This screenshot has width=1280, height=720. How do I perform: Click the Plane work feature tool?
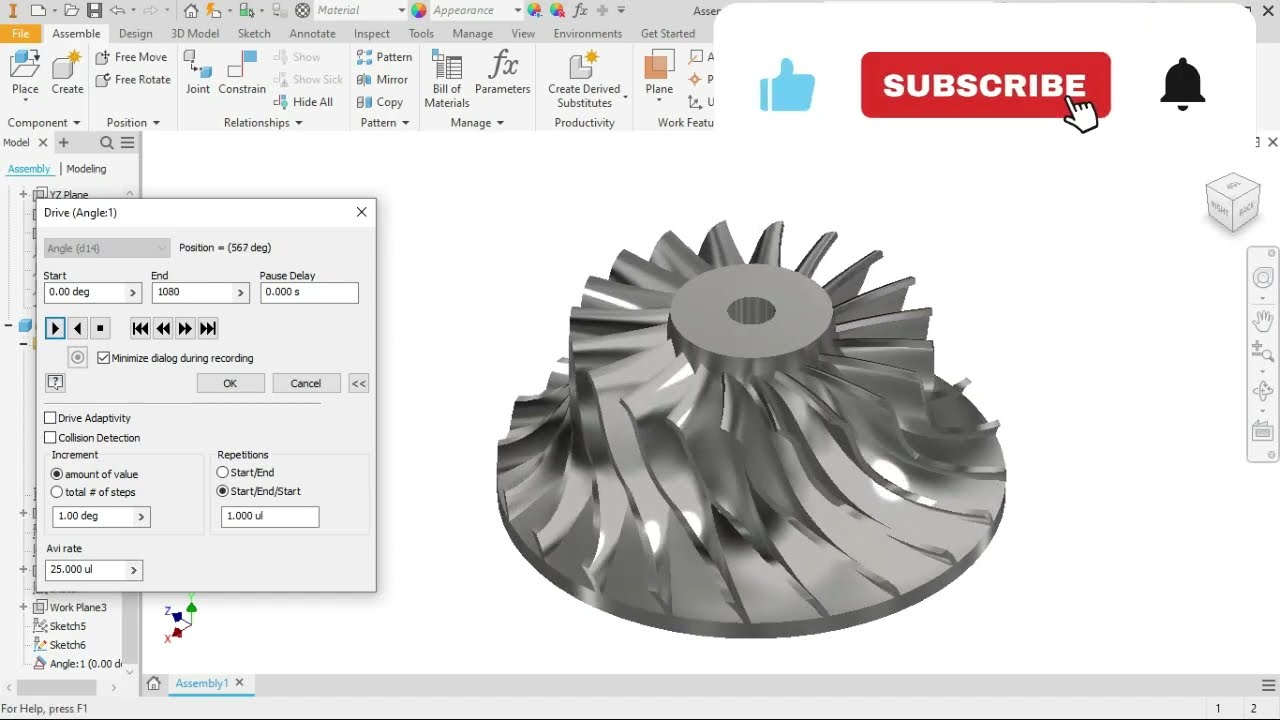point(659,73)
